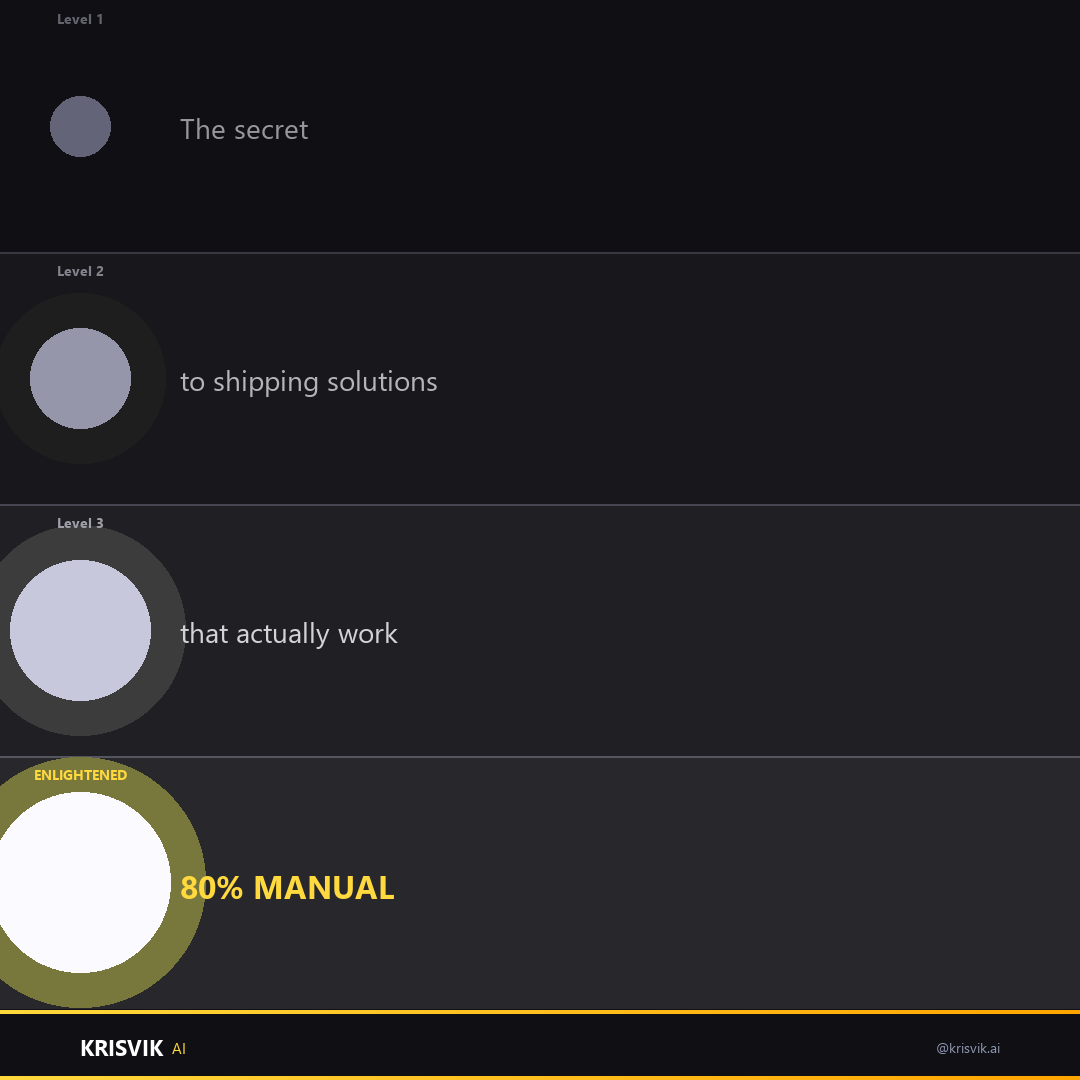Screen dimensions: 1080x1080
Task: Click the olive-yellow glow ring around the white circle
Action: 187,882
